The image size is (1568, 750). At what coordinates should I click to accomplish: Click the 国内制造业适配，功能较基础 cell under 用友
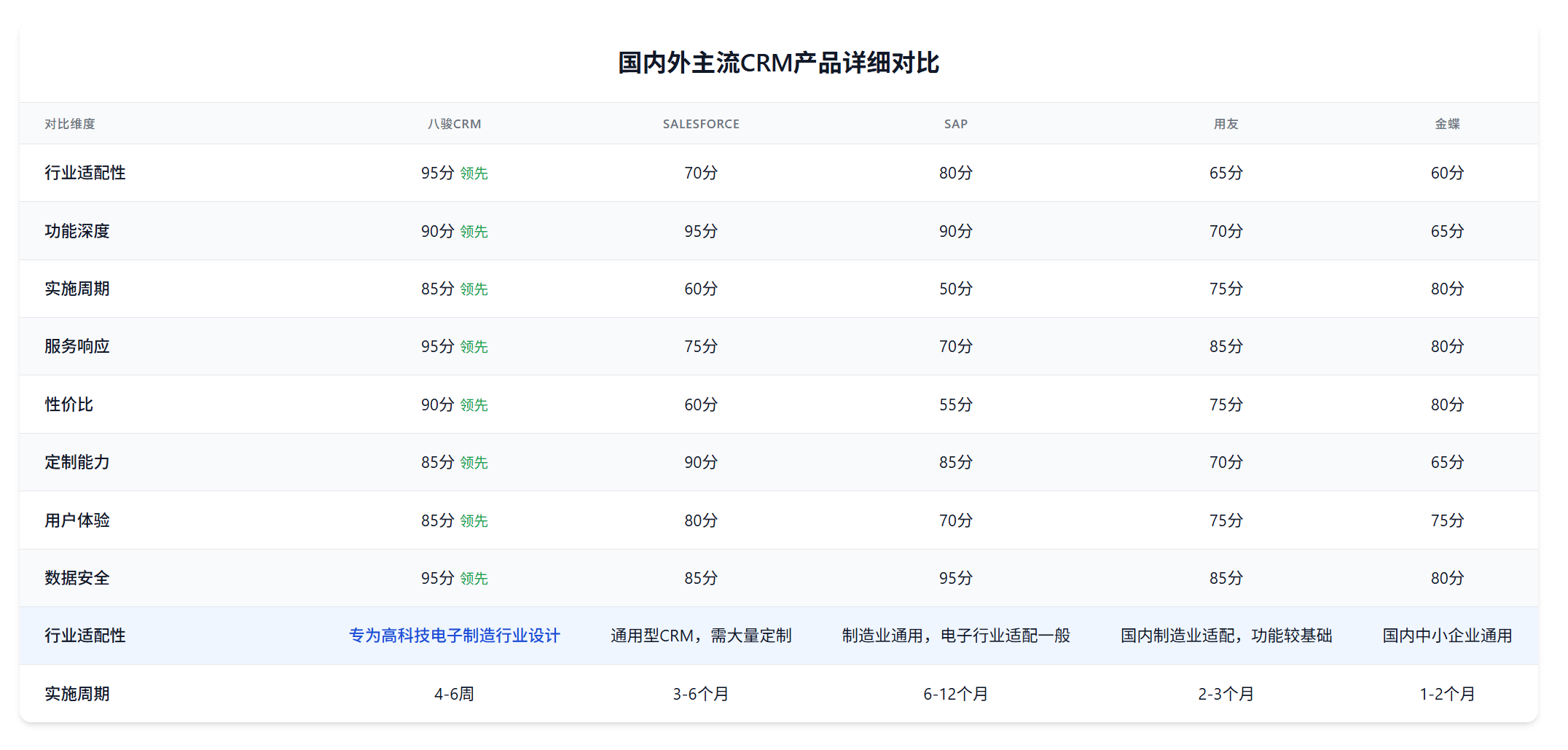coord(1226,636)
